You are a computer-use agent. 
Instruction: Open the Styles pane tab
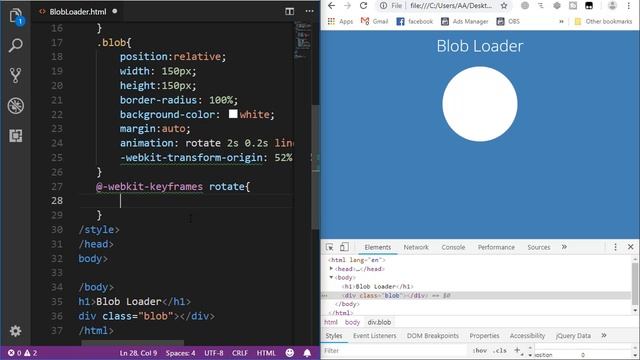[334, 336]
